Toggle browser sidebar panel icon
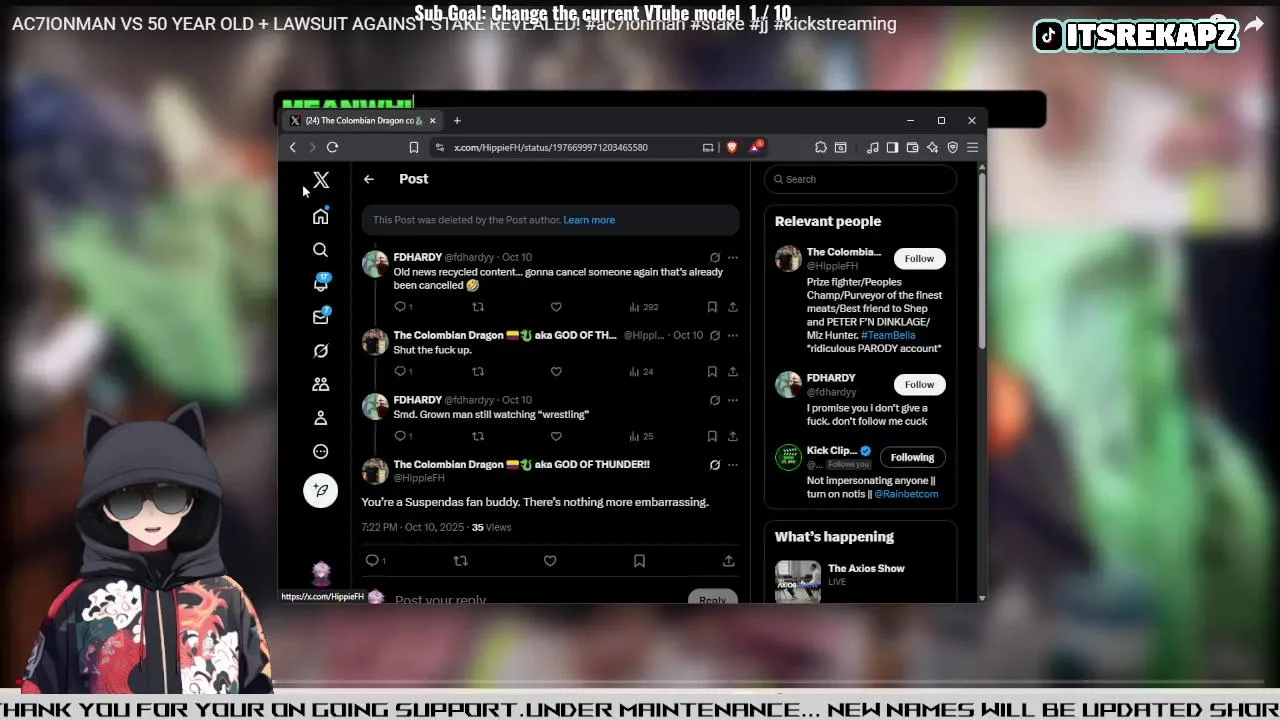The image size is (1280, 720). [x=892, y=147]
